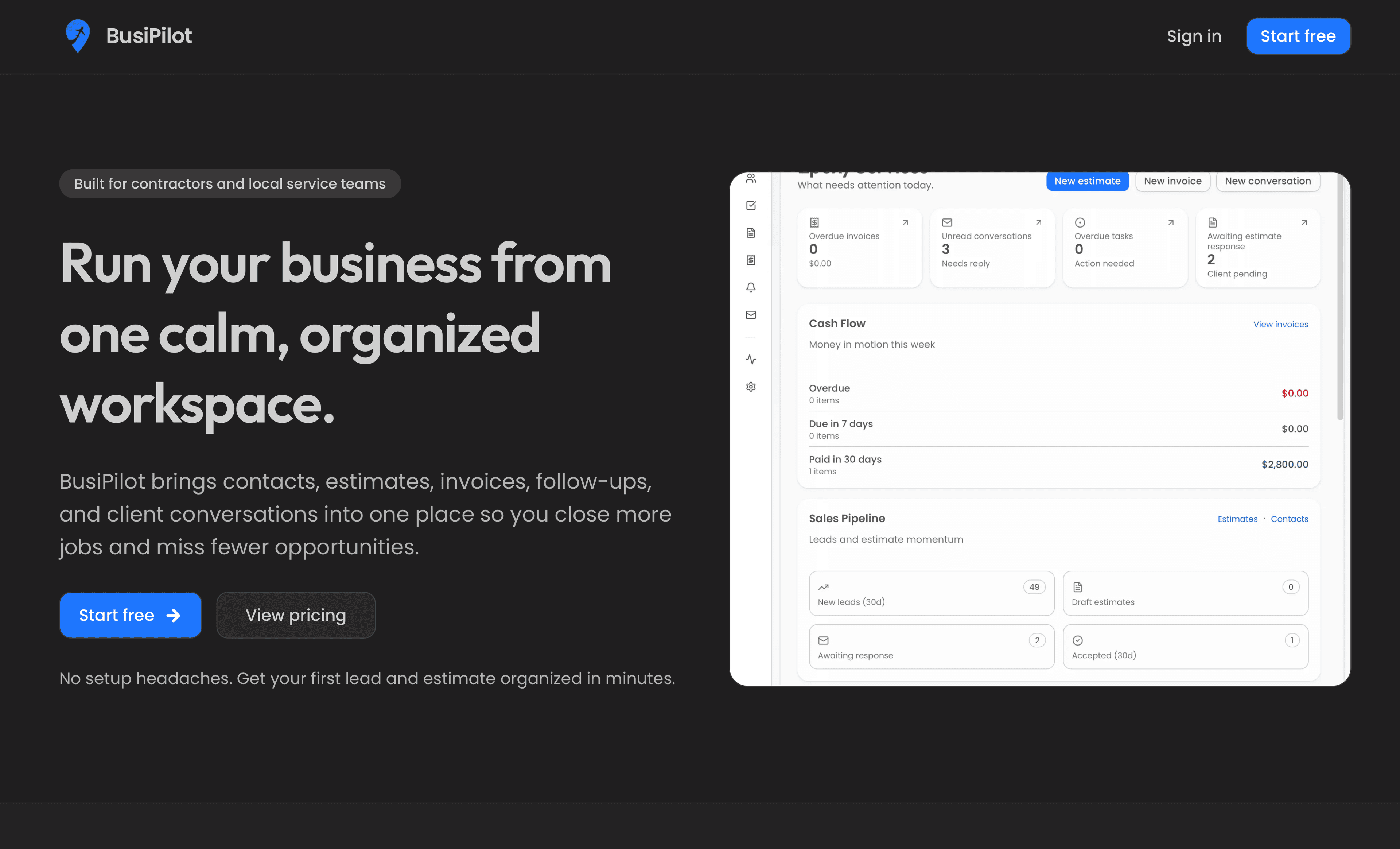Viewport: 1400px width, 849px height.
Task: Select the Accepted (30d) pipeline card
Action: pyautogui.click(x=1185, y=647)
